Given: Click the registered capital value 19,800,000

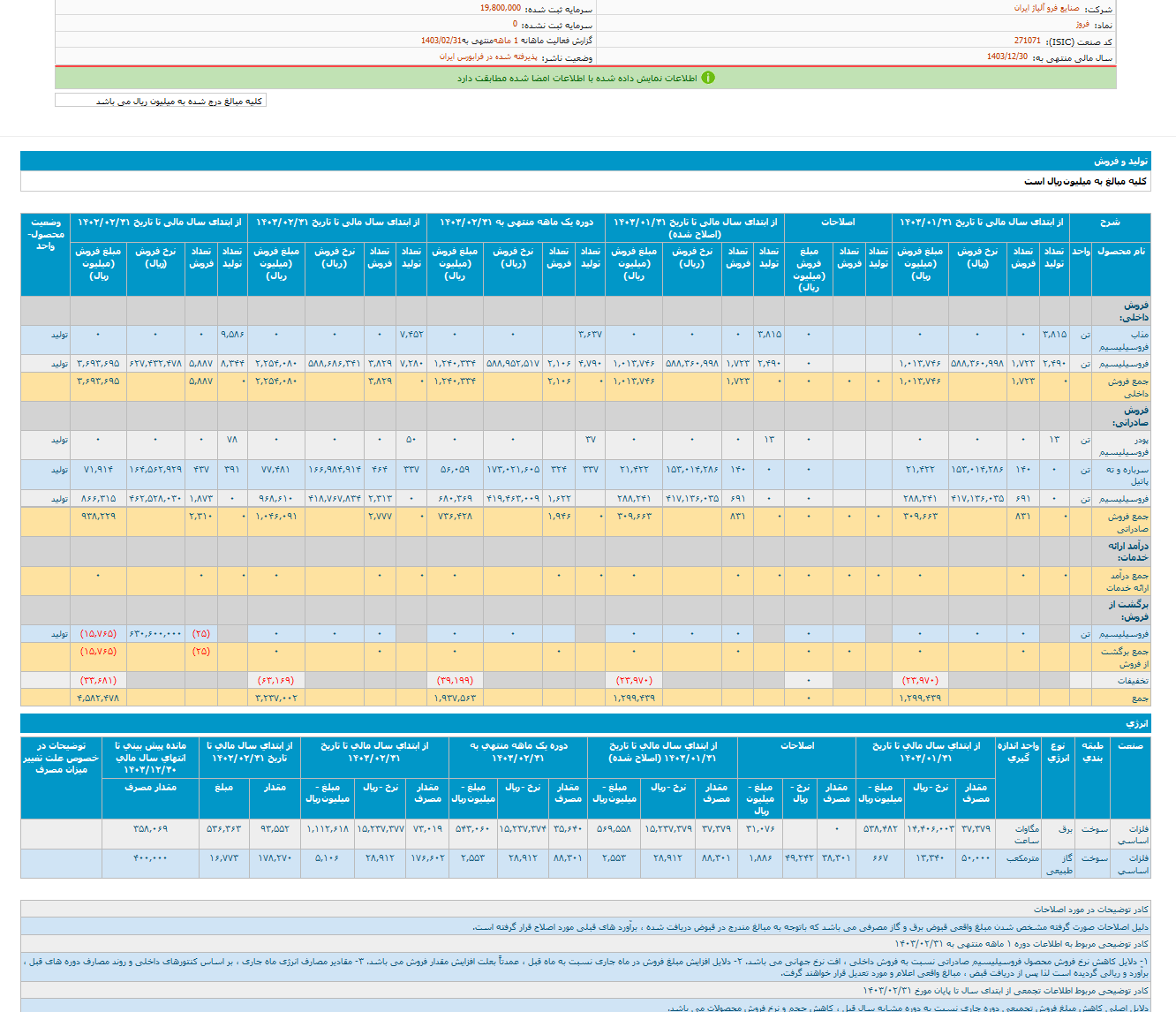Looking at the screenshot, I should point(500,8).
